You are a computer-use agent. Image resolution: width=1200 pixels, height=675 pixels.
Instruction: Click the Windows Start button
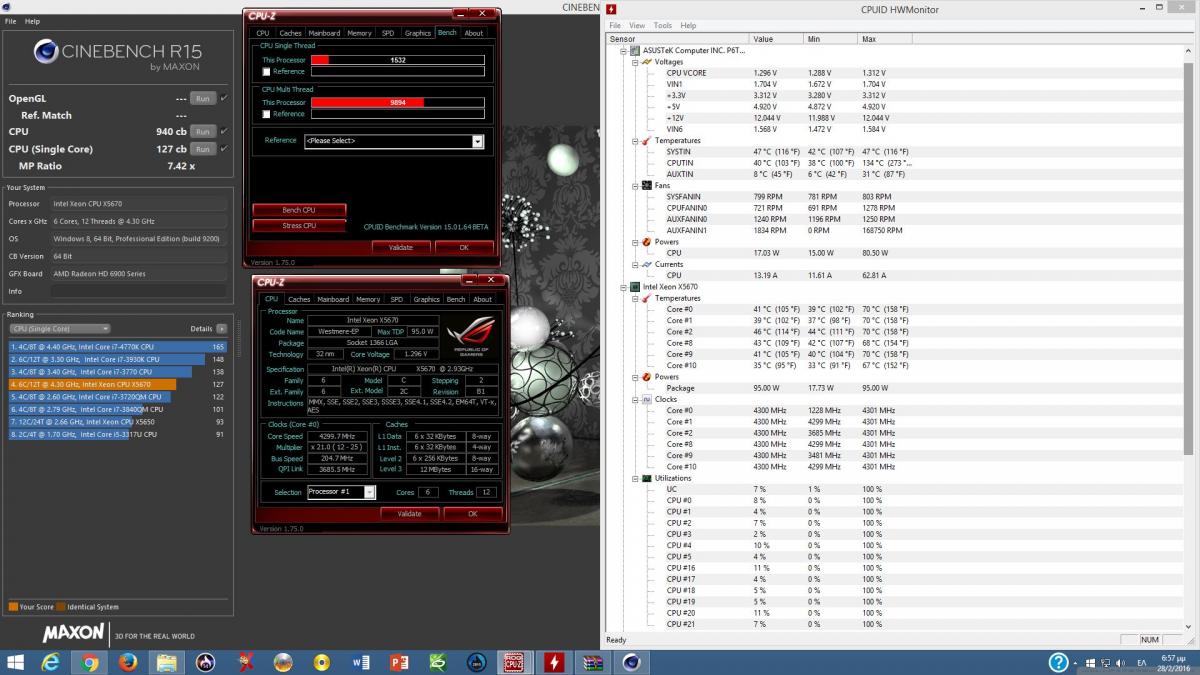click(x=16, y=662)
